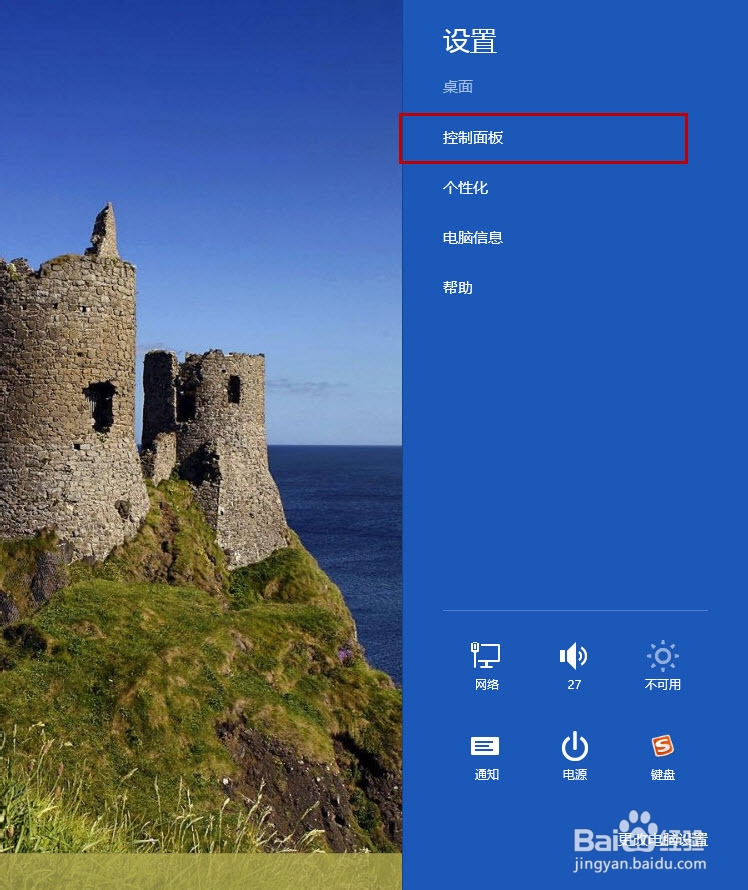Open the 通知 notifications icon
Image resolution: width=748 pixels, height=890 pixels.
point(486,757)
